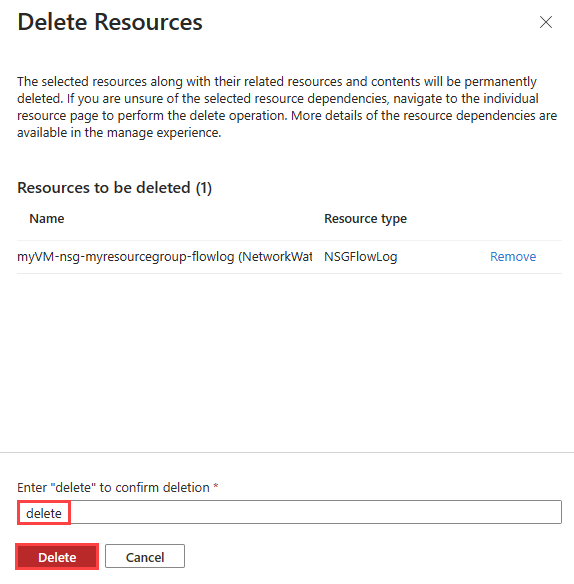
Task: Click the NSGFlowLog resource type cell
Action: click(361, 257)
